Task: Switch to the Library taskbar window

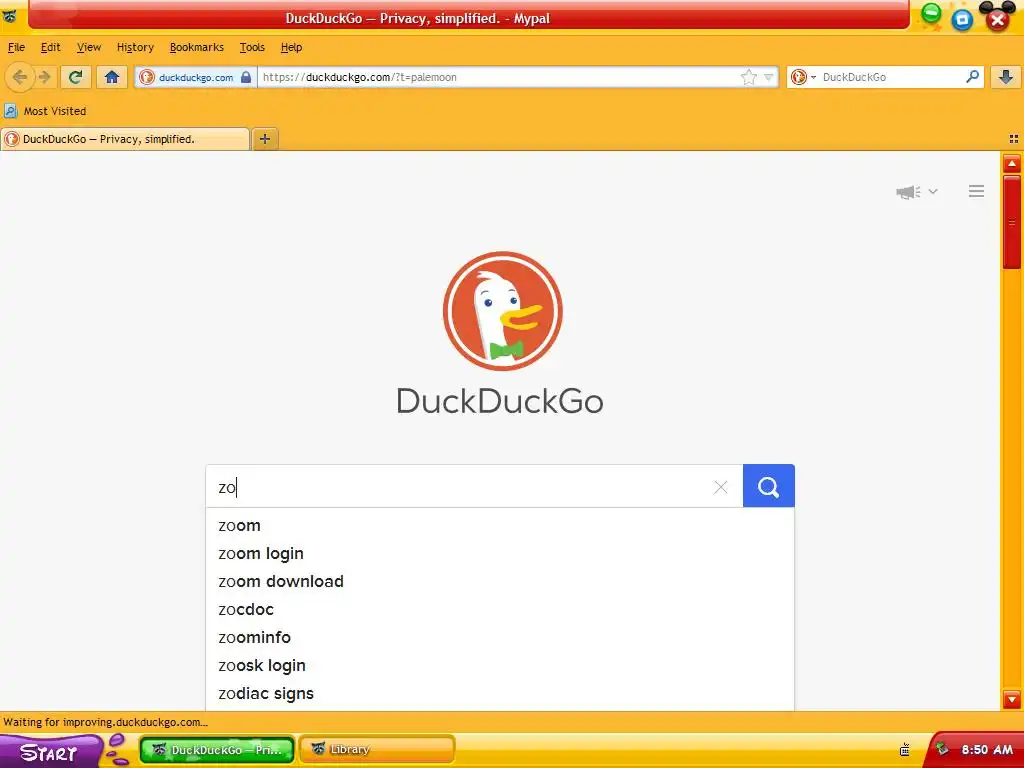Action: click(x=376, y=750)
